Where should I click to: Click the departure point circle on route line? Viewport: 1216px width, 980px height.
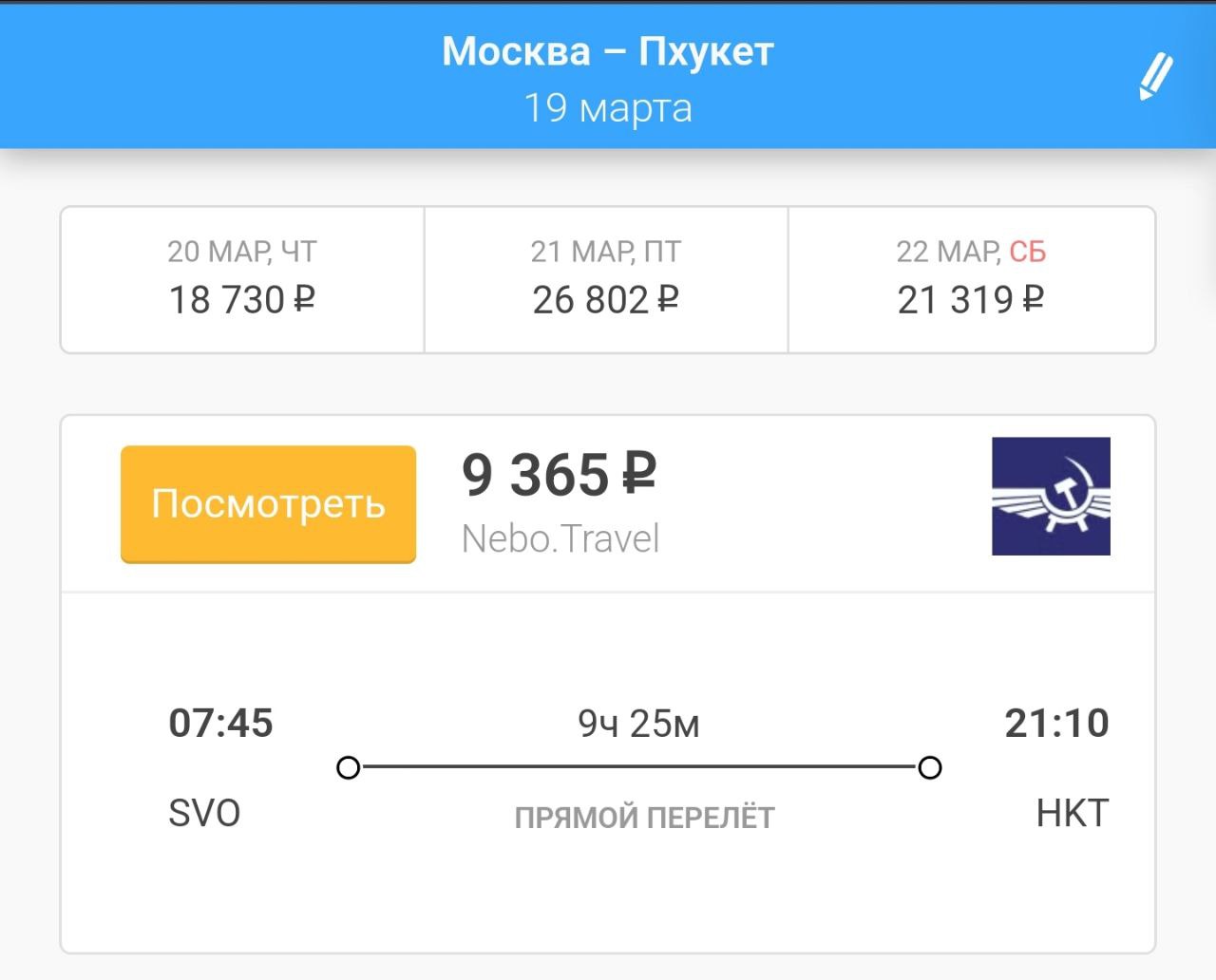[349, 767]
